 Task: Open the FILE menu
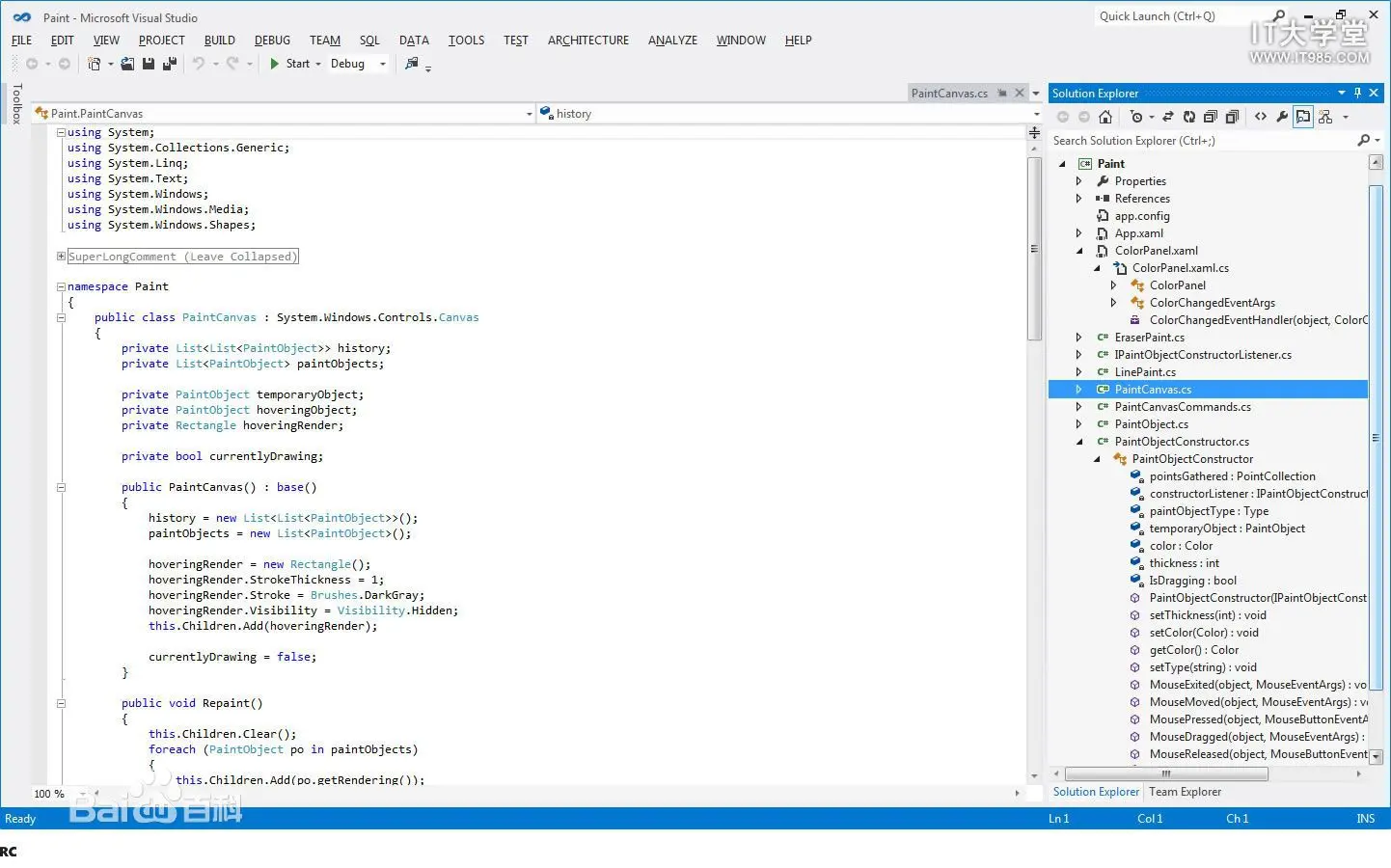tap(21, 41)
